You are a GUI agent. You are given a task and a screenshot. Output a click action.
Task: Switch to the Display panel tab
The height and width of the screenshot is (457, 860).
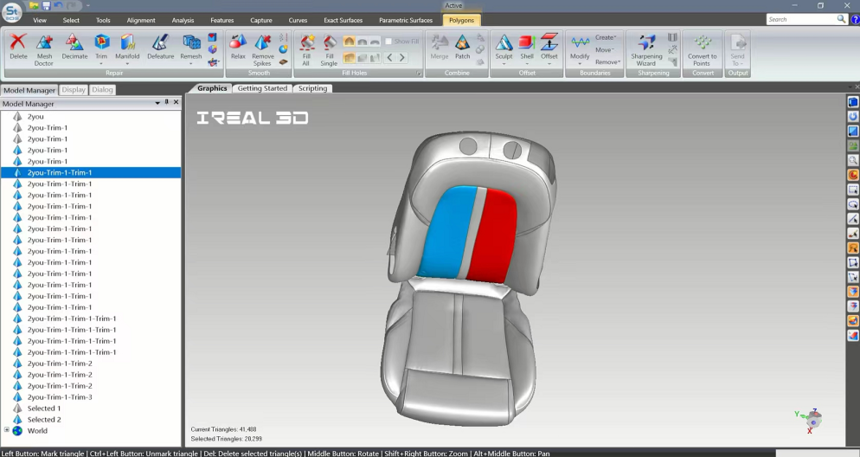coord(73,89)
